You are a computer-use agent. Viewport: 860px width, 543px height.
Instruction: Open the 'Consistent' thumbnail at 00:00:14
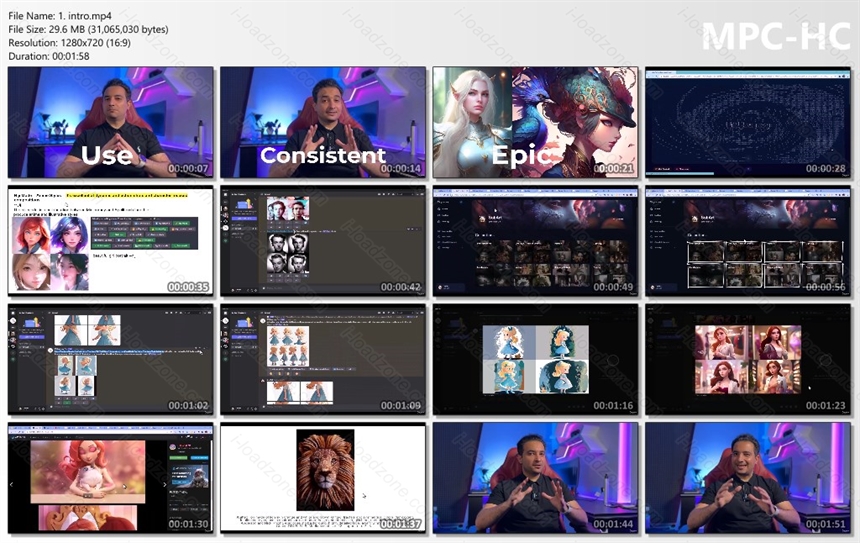(x=323, y=122)
